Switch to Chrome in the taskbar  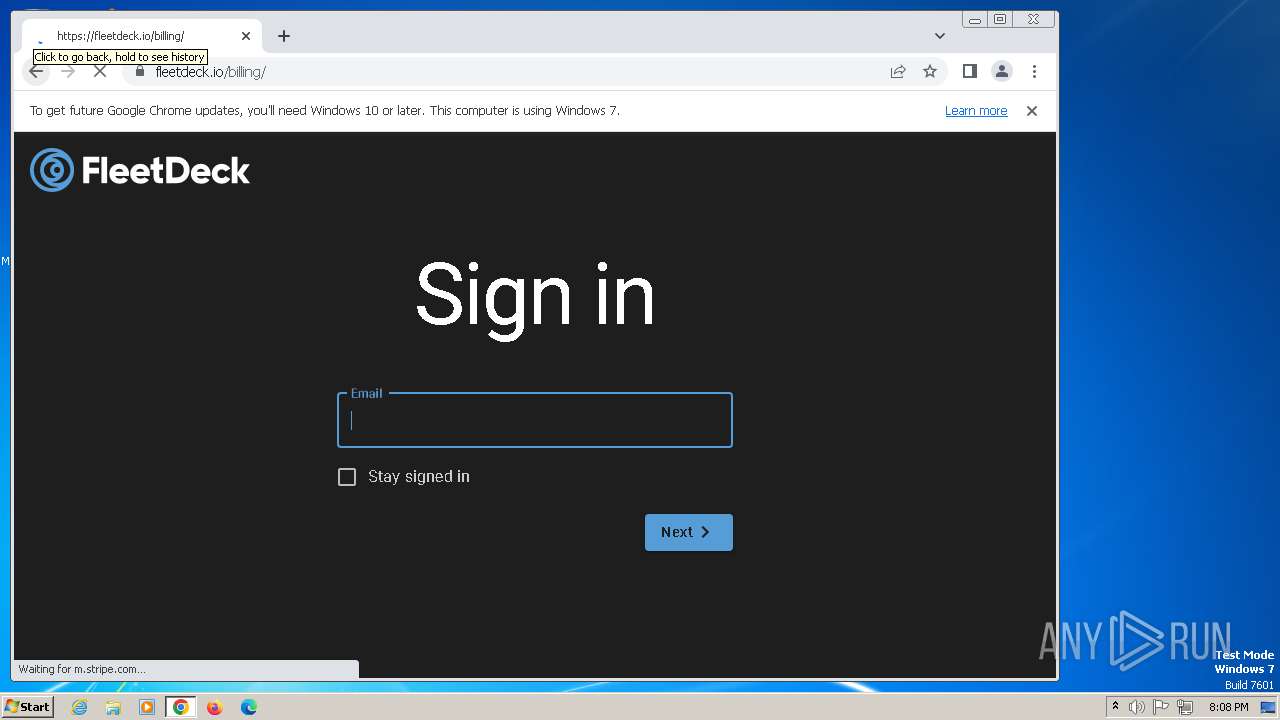[181, 707]
